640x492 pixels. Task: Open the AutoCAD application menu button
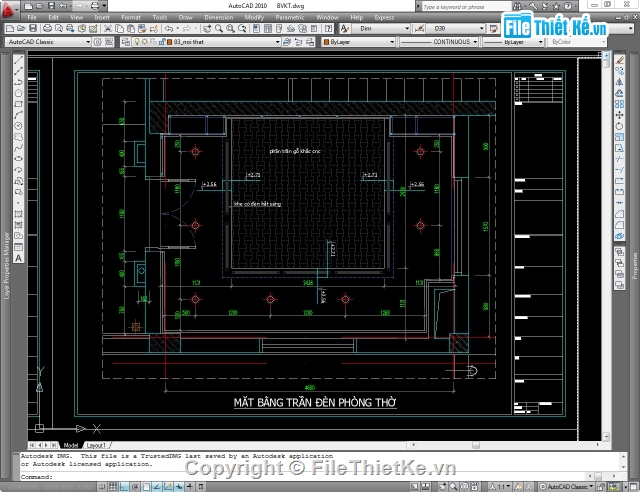point(8,9)
